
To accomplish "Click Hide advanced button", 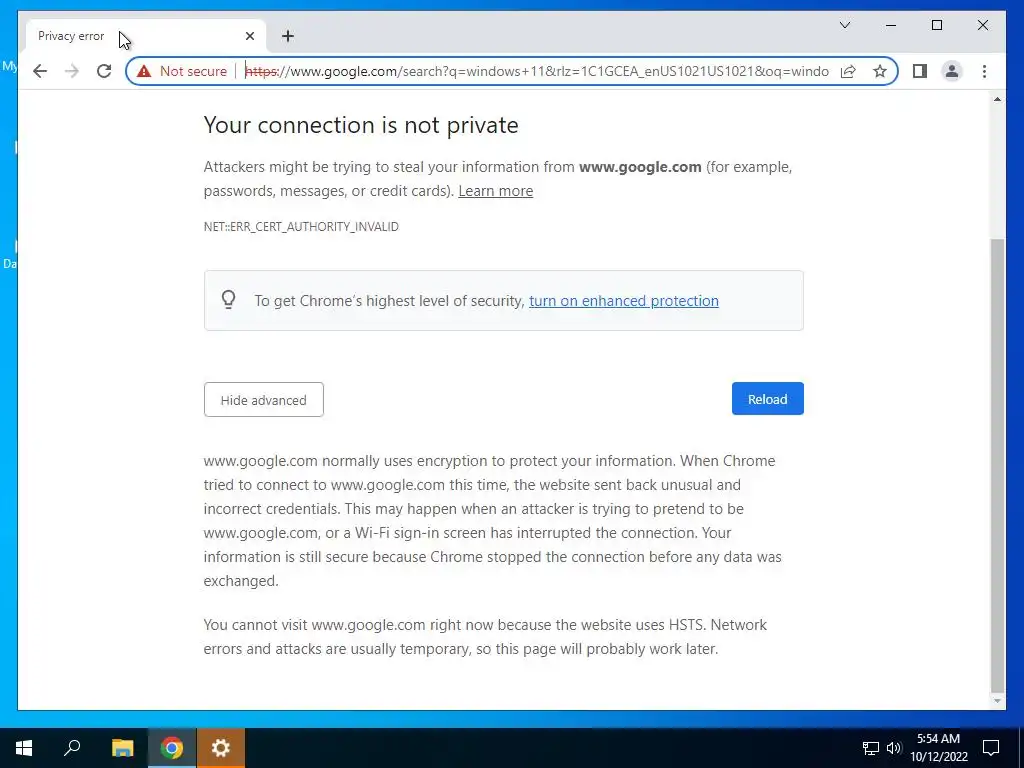I will coord(263,400).
